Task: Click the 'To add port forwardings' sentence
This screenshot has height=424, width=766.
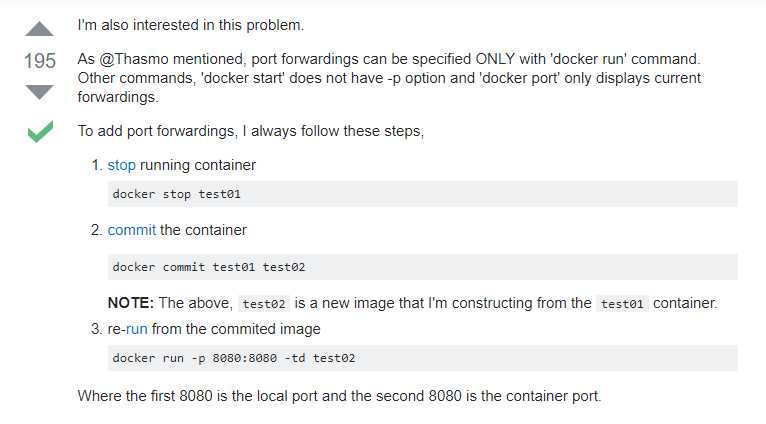Action: 251,131
